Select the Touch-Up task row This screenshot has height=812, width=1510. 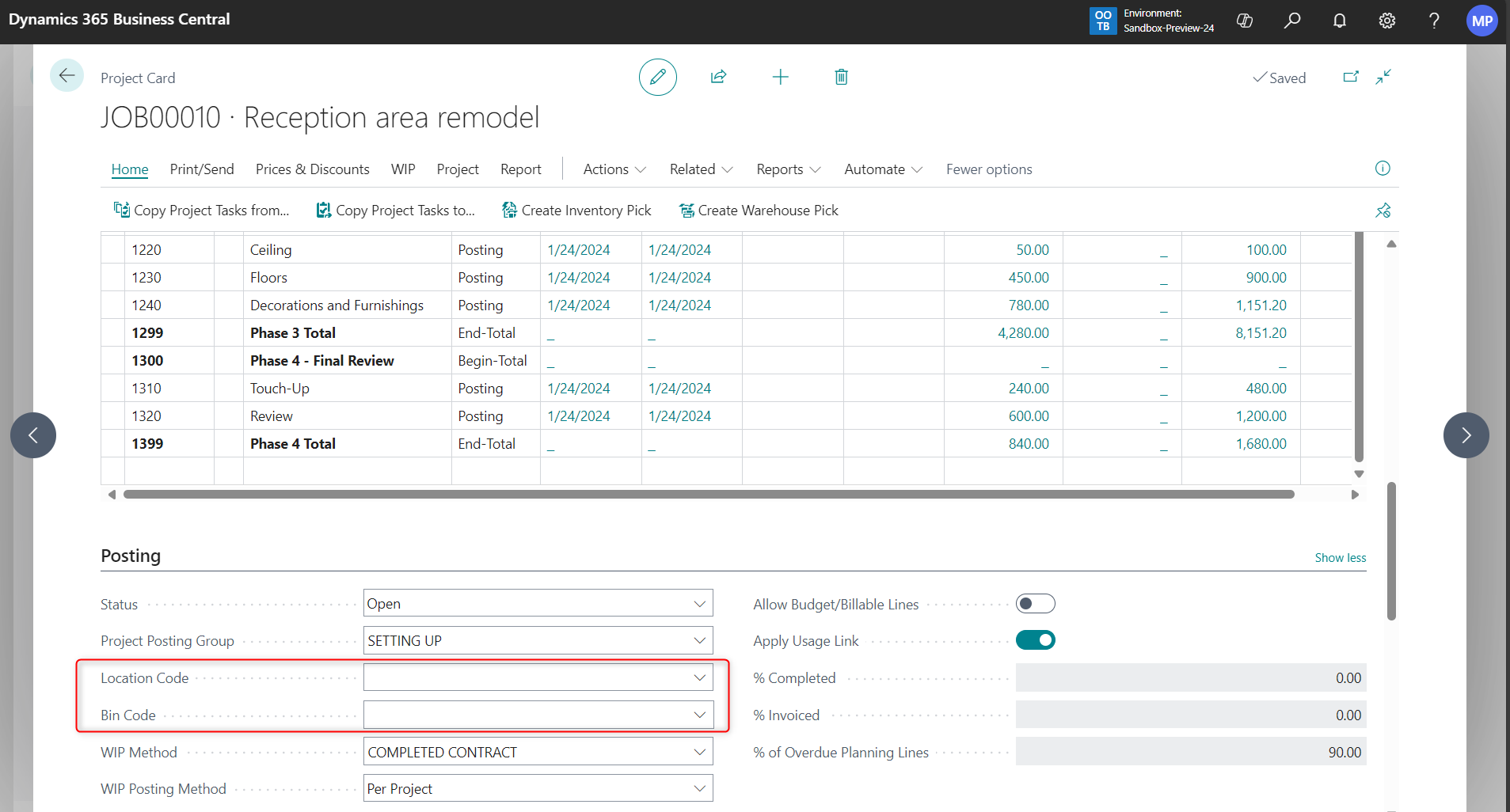tap(726, 389)
